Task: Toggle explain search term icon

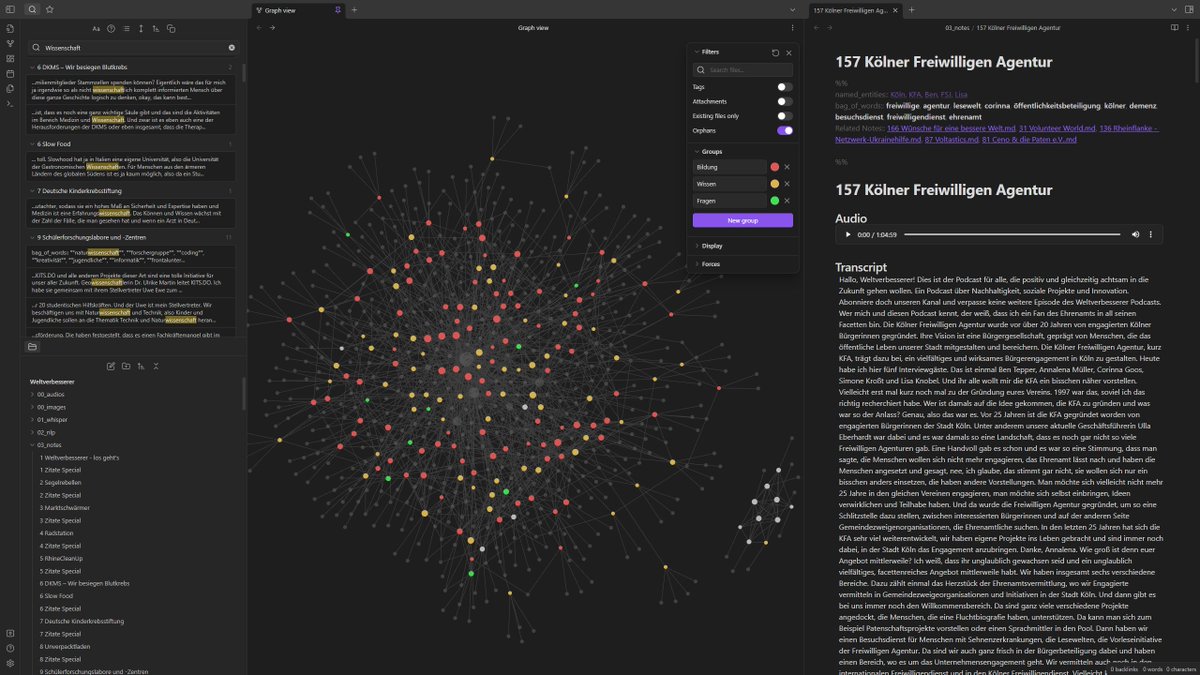Action: coord(111,29)
